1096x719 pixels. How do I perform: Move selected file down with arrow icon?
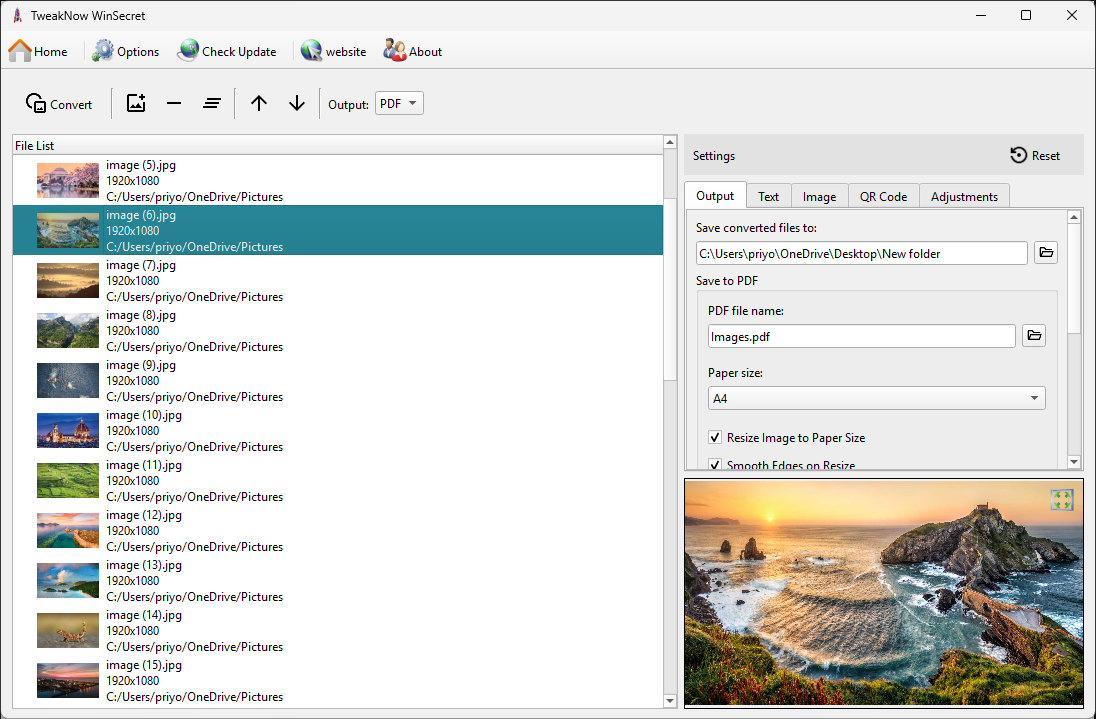[x=297, y=103]
